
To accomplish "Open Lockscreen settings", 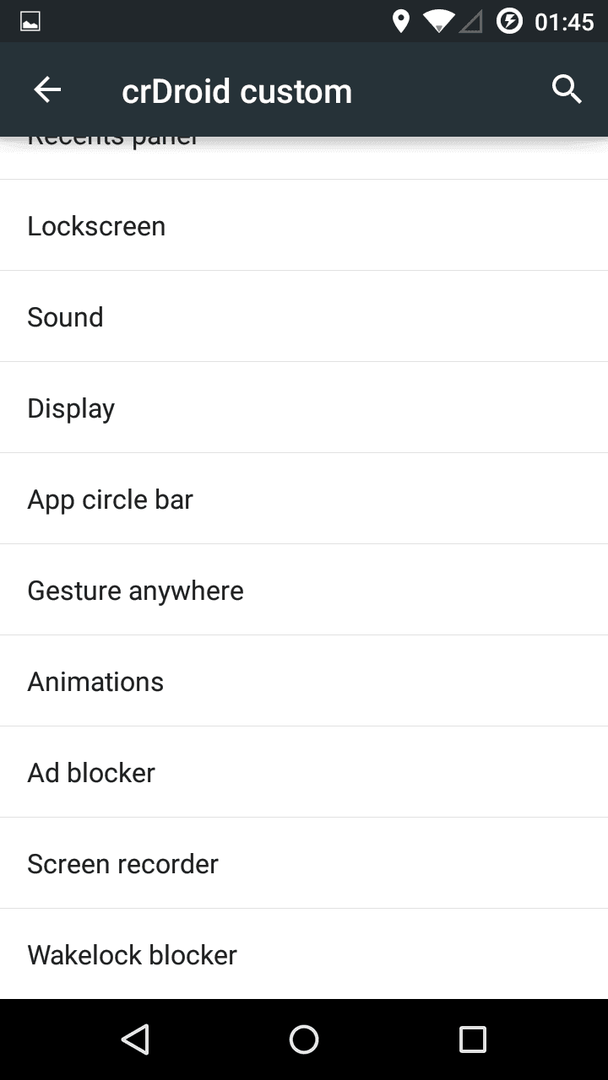I will coord(304,226).
